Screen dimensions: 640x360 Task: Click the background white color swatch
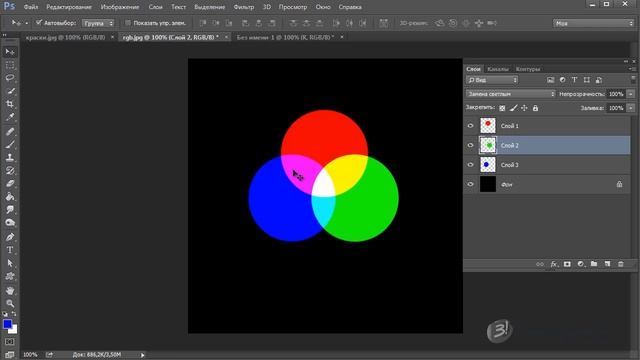(x=14, y=329)
